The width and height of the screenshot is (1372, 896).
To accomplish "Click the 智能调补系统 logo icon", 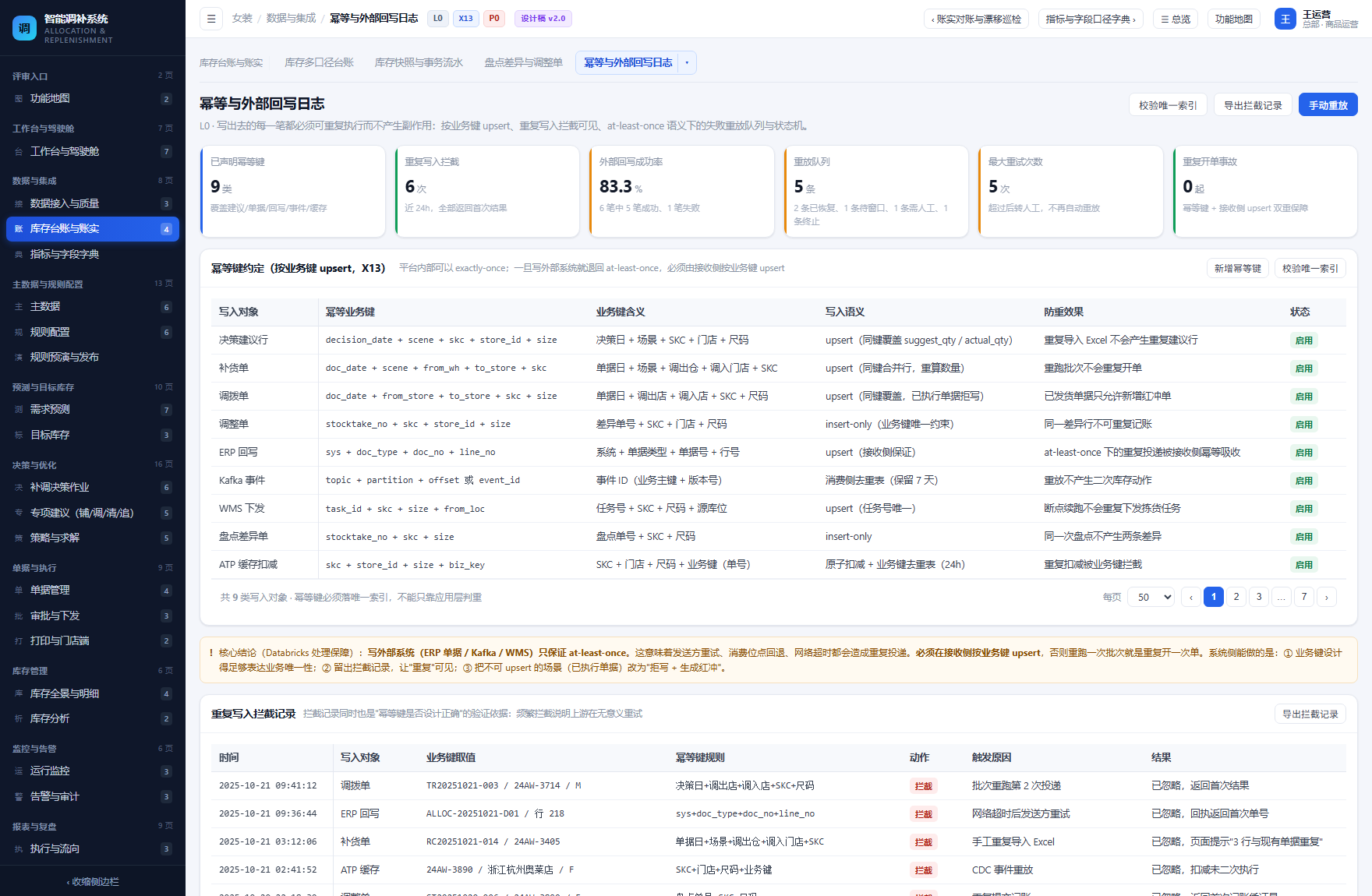I will [x=24, y=28].
